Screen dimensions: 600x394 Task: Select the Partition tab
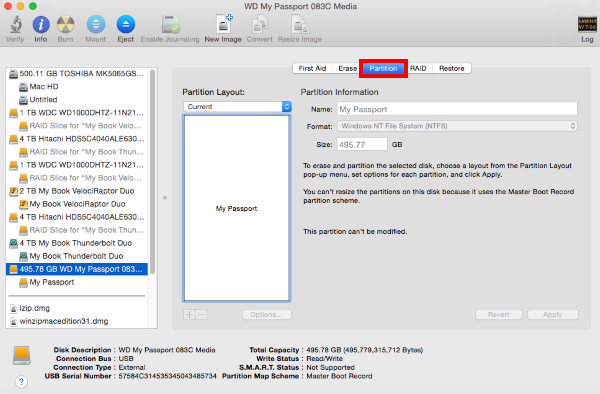tap(383, 68)
